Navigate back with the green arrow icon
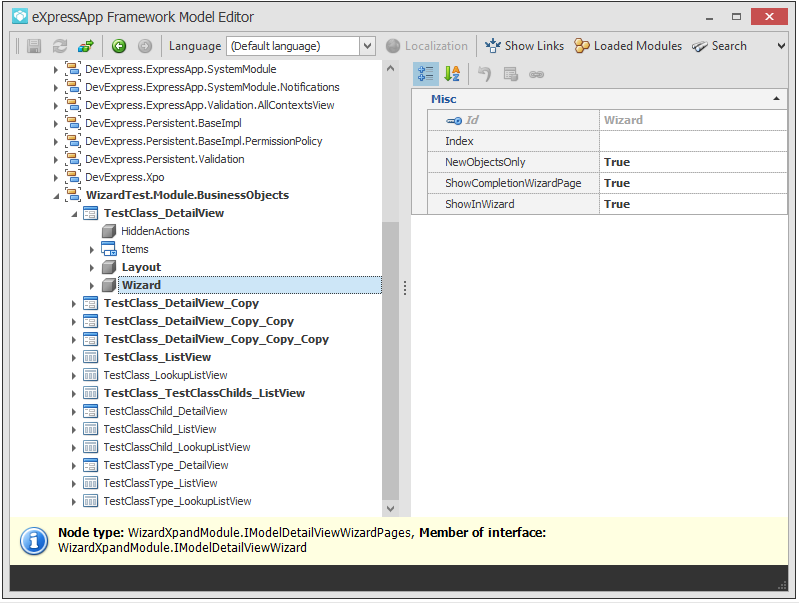This screenshot has height=603, width=799. coord(119,46)
